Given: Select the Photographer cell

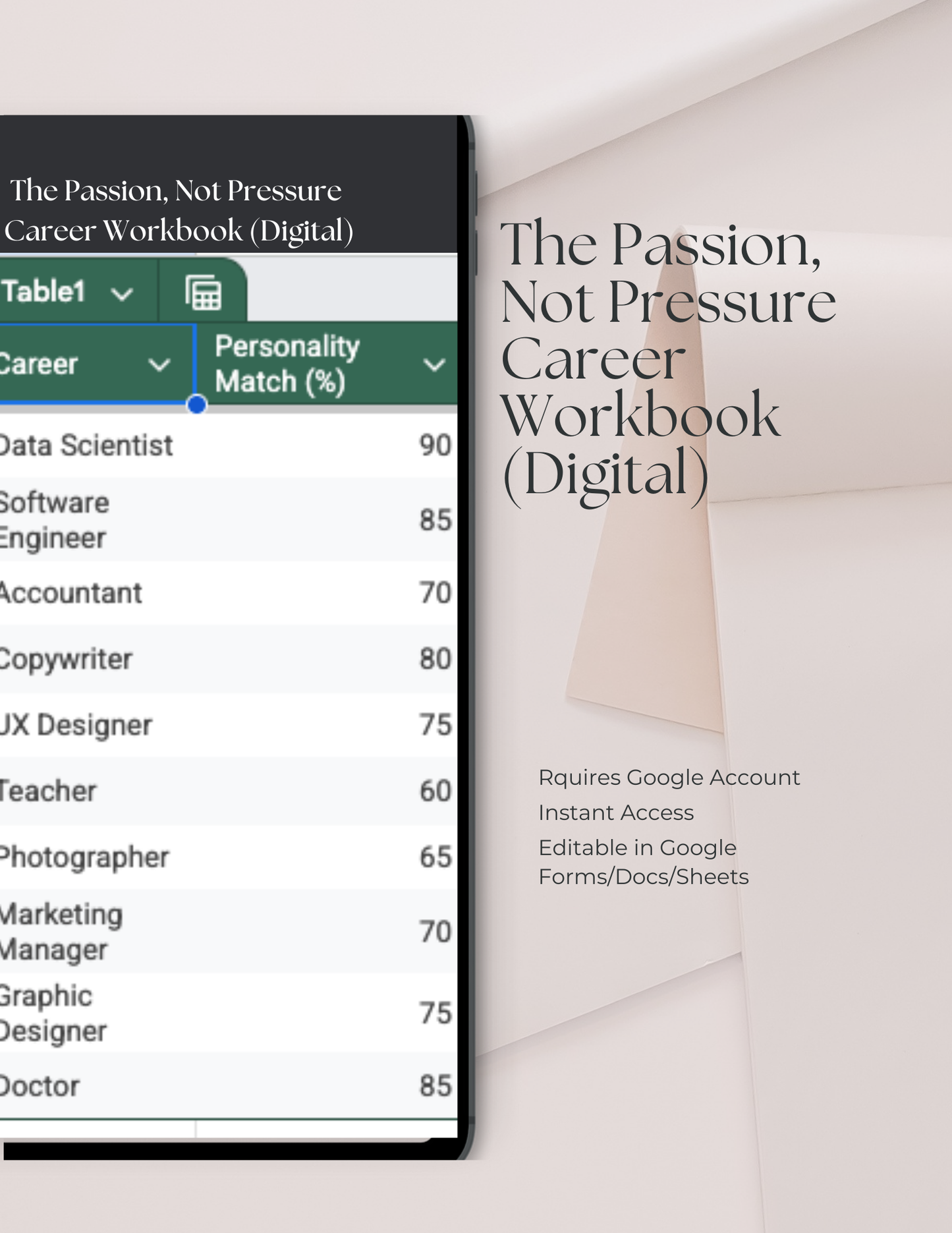Looking at the screenshot, I should coord(84,857).
